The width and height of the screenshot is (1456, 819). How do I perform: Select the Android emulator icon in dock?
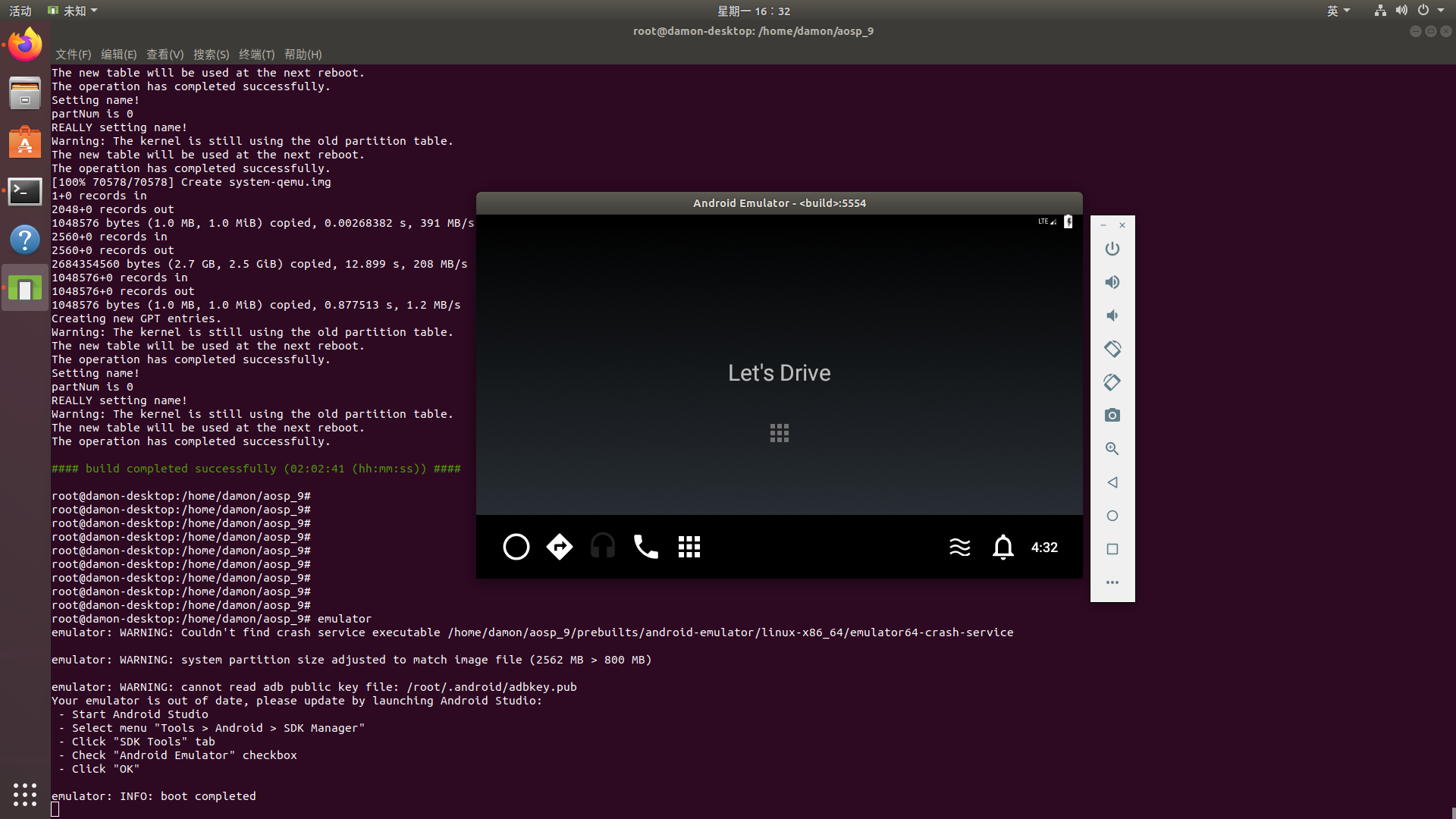pos(25,288)
